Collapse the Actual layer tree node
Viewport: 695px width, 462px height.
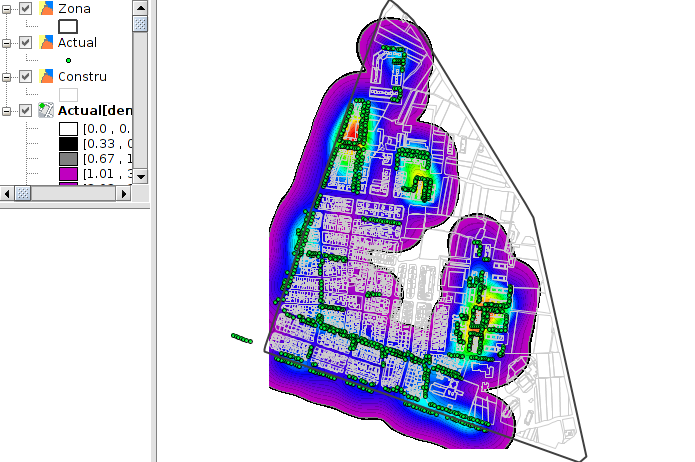8,43
